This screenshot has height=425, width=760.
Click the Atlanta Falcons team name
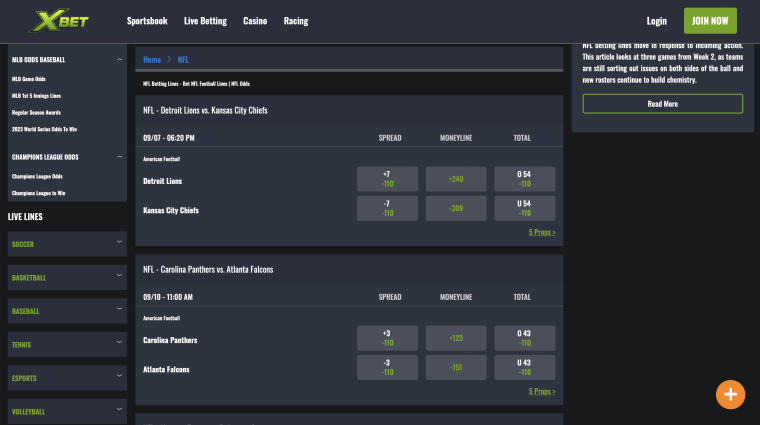(166, 369)
